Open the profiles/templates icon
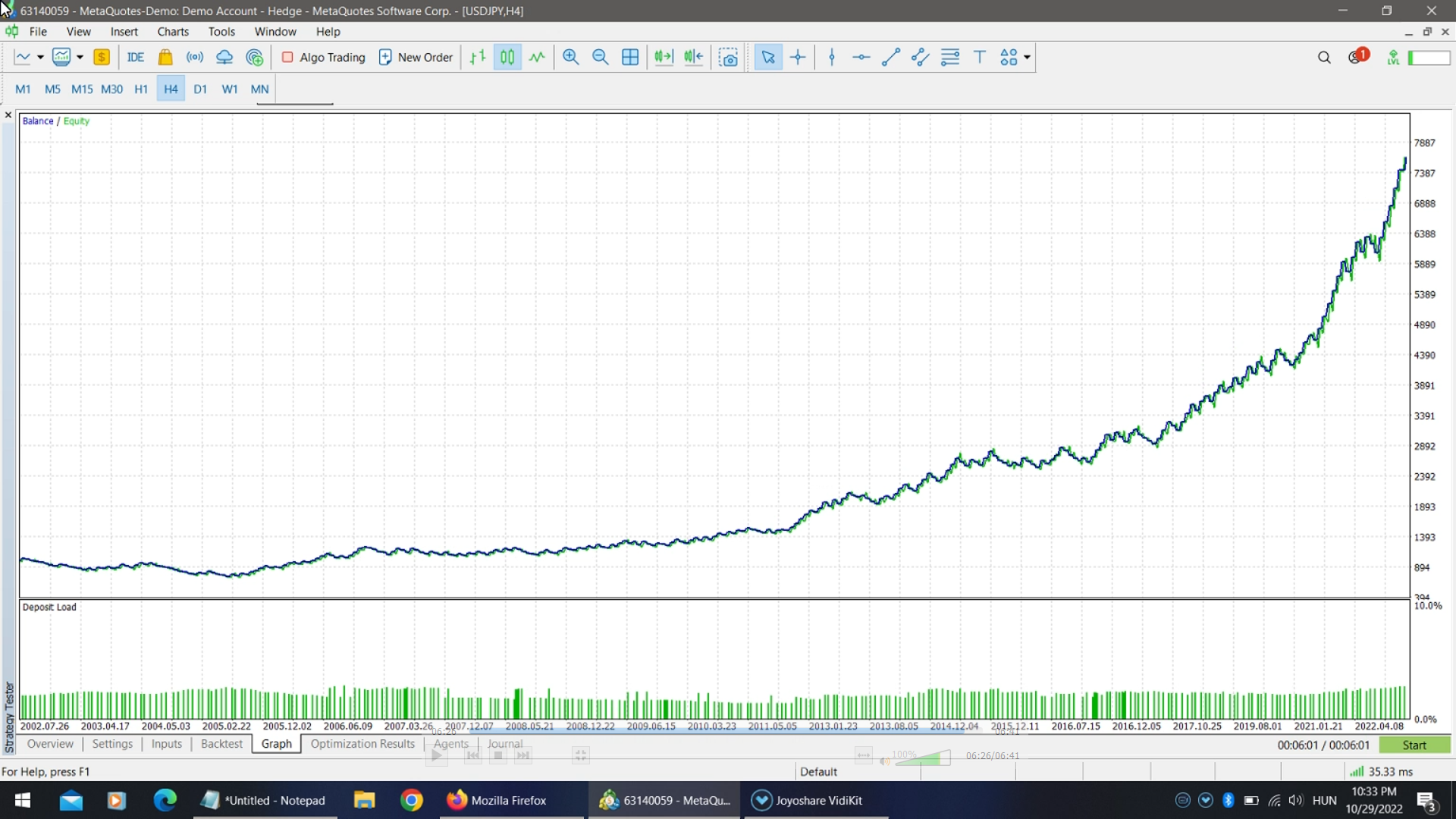 click(x=61, y=57)
